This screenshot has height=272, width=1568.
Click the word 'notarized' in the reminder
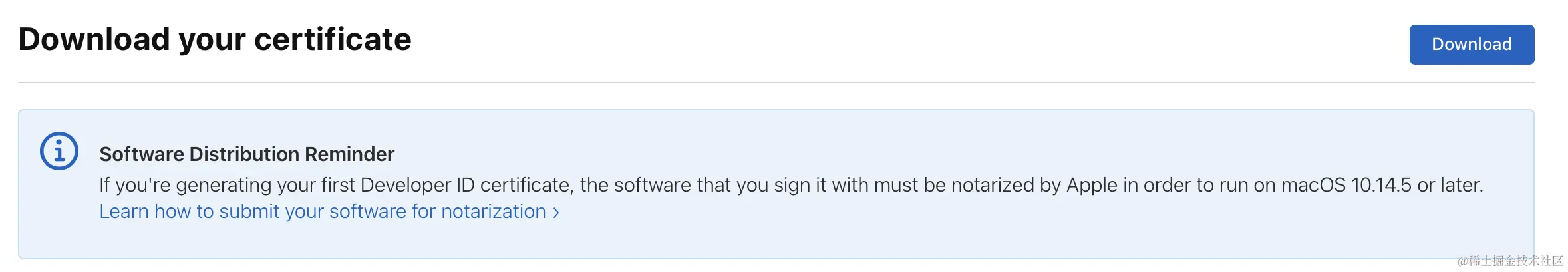(x=993, y=185)
